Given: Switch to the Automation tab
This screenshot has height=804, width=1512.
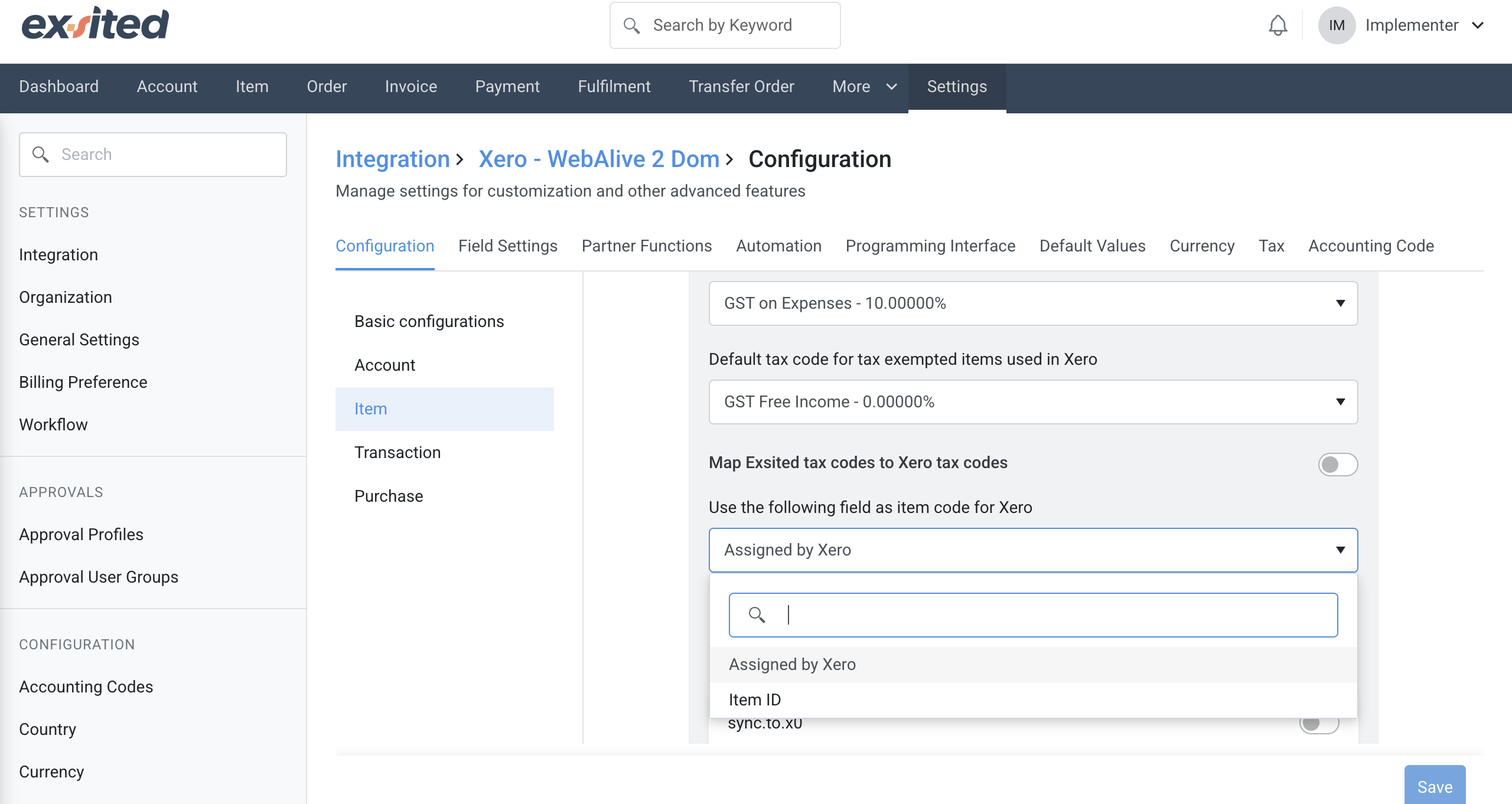Looking at the screenshot, I should pyautogui.click(x=778, y=246).
